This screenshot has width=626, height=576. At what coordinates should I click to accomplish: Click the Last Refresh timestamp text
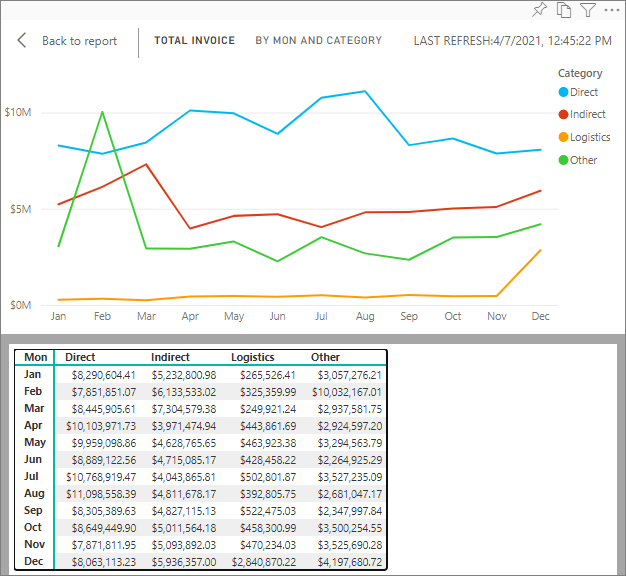tap(513, 41)
